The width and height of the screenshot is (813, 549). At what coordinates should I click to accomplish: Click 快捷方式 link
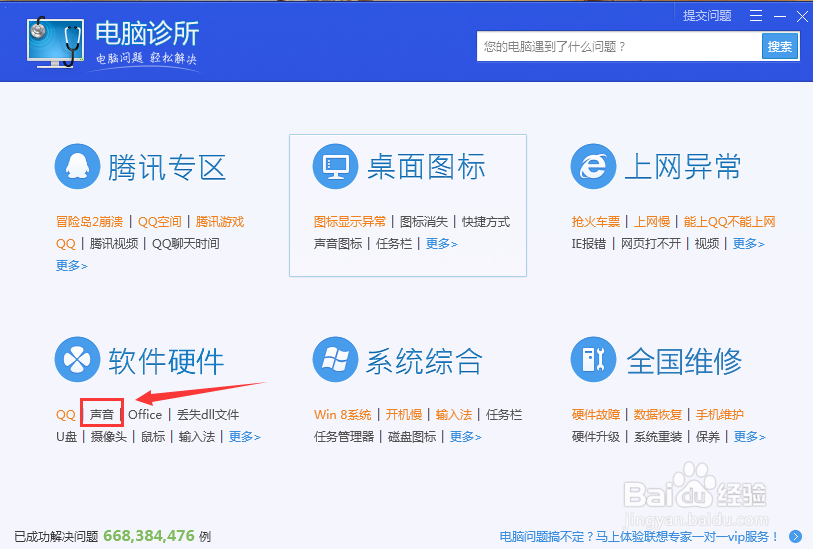pyautogui.click(x=486, y=222)
